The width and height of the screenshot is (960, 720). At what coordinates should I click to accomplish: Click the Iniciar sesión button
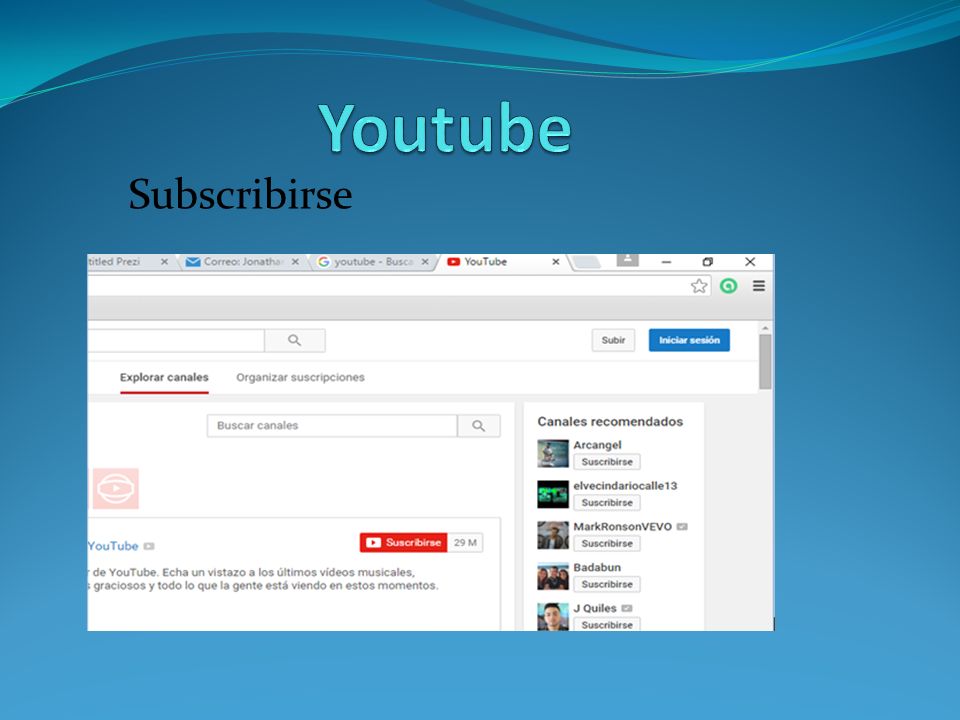tap(689, 340)
